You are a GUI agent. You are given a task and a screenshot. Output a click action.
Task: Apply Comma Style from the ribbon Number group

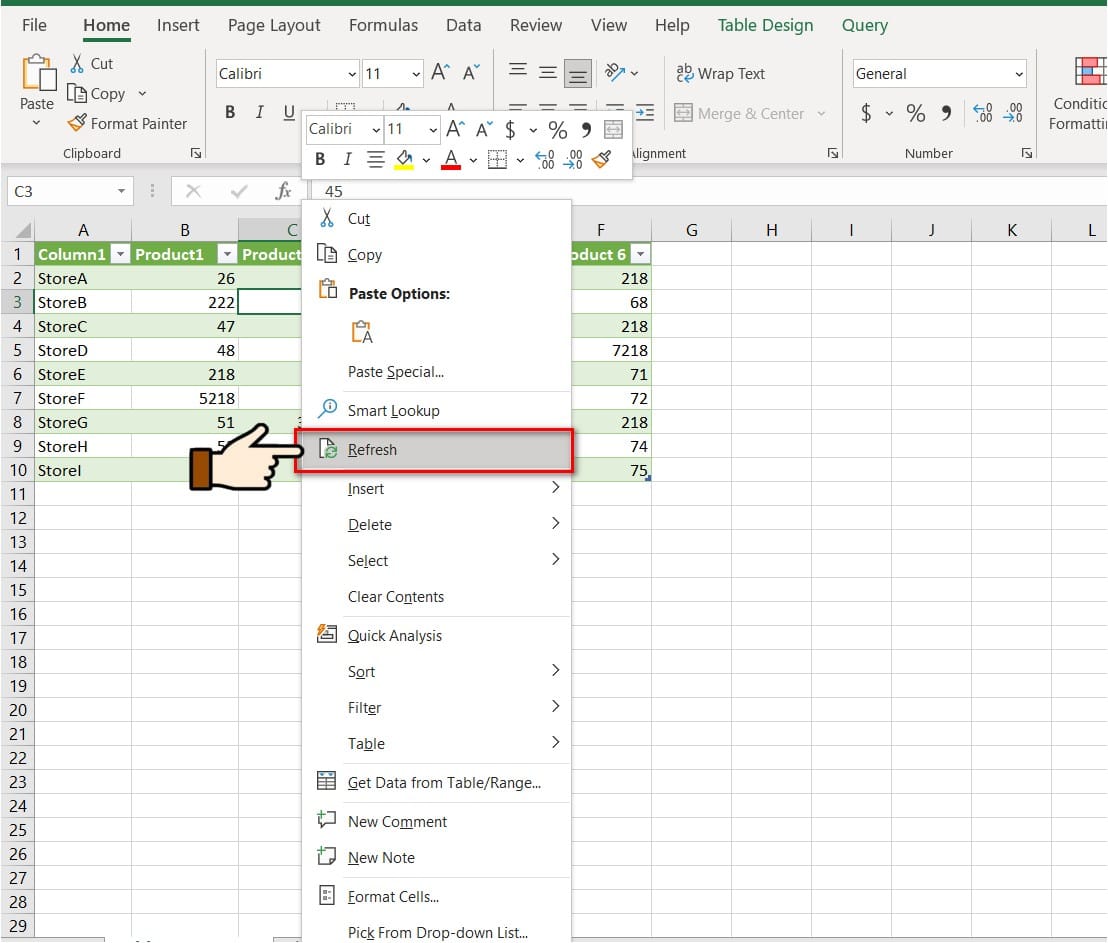(945, 113)
